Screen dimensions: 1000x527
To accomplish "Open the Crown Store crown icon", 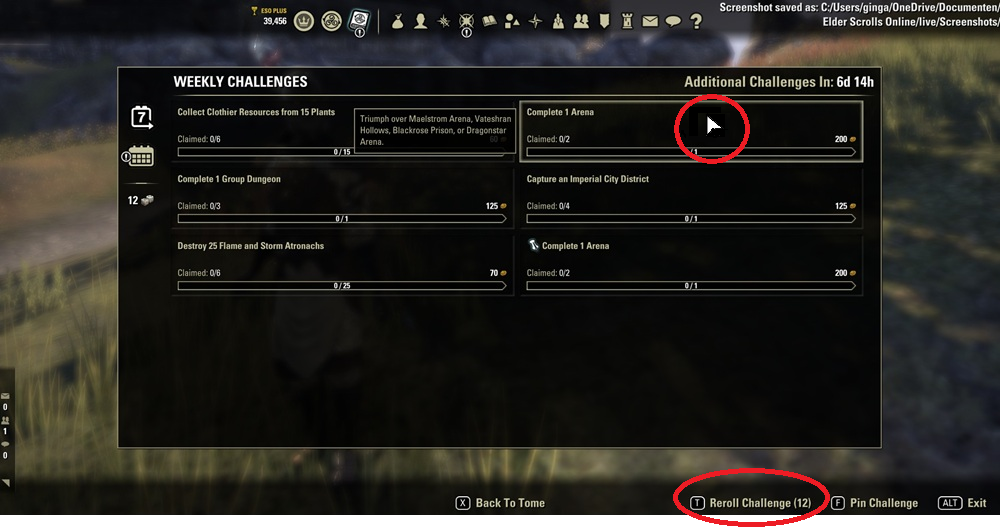I will (x=304, y=22).
